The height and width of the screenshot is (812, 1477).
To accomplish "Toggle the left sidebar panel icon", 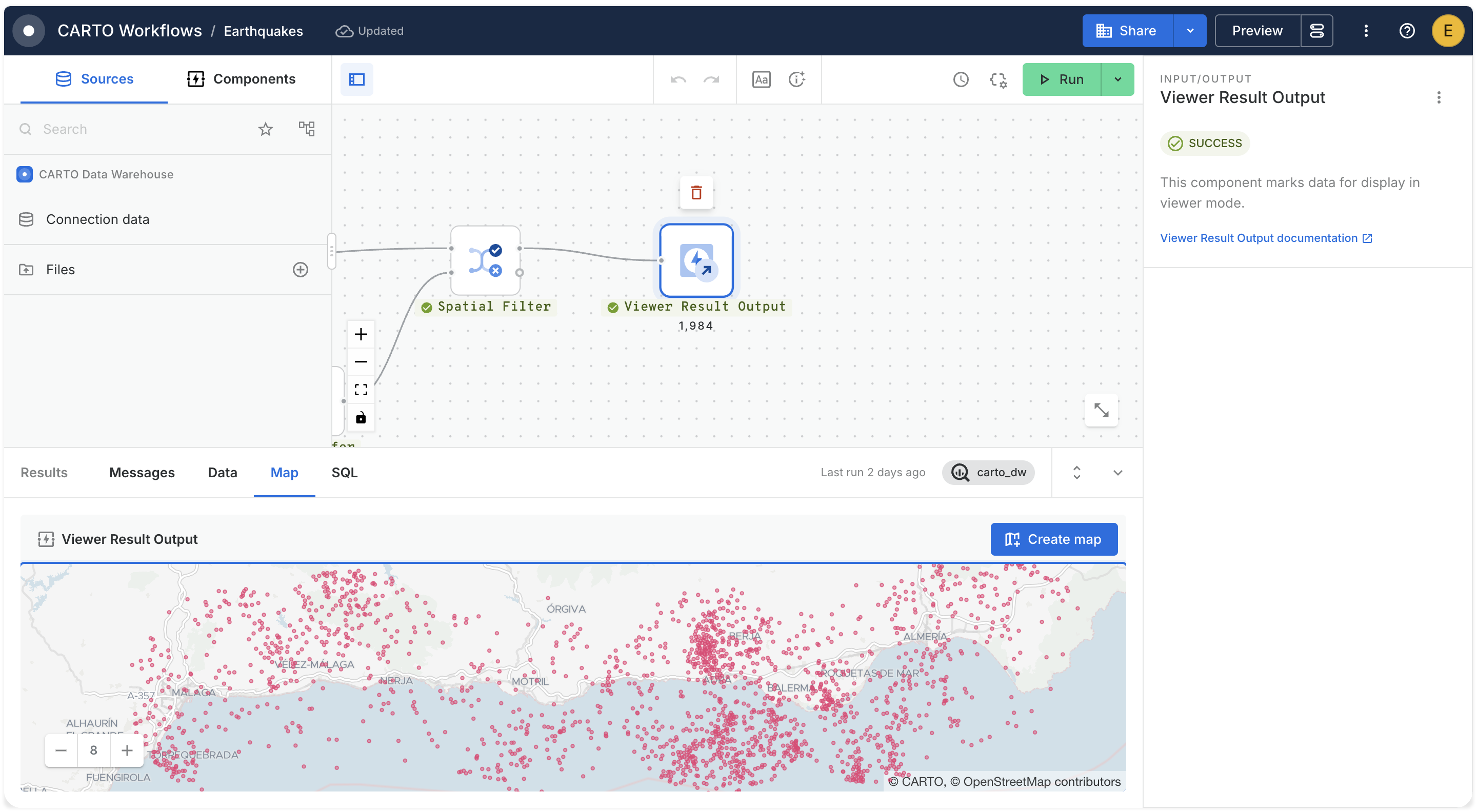I will tap(356, 79).
